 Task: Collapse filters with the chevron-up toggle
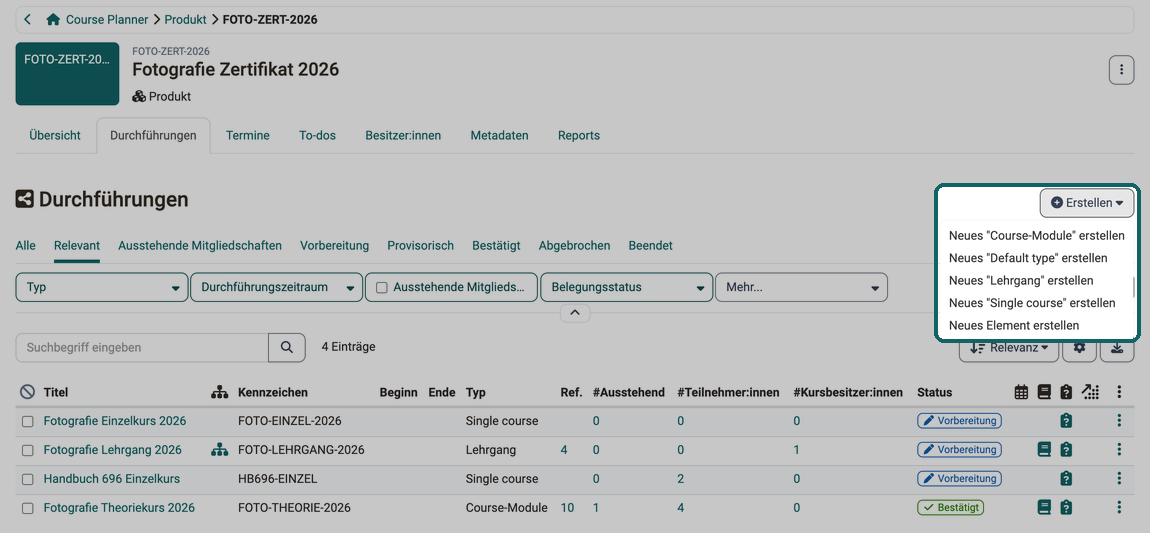[x=575, y=313]
